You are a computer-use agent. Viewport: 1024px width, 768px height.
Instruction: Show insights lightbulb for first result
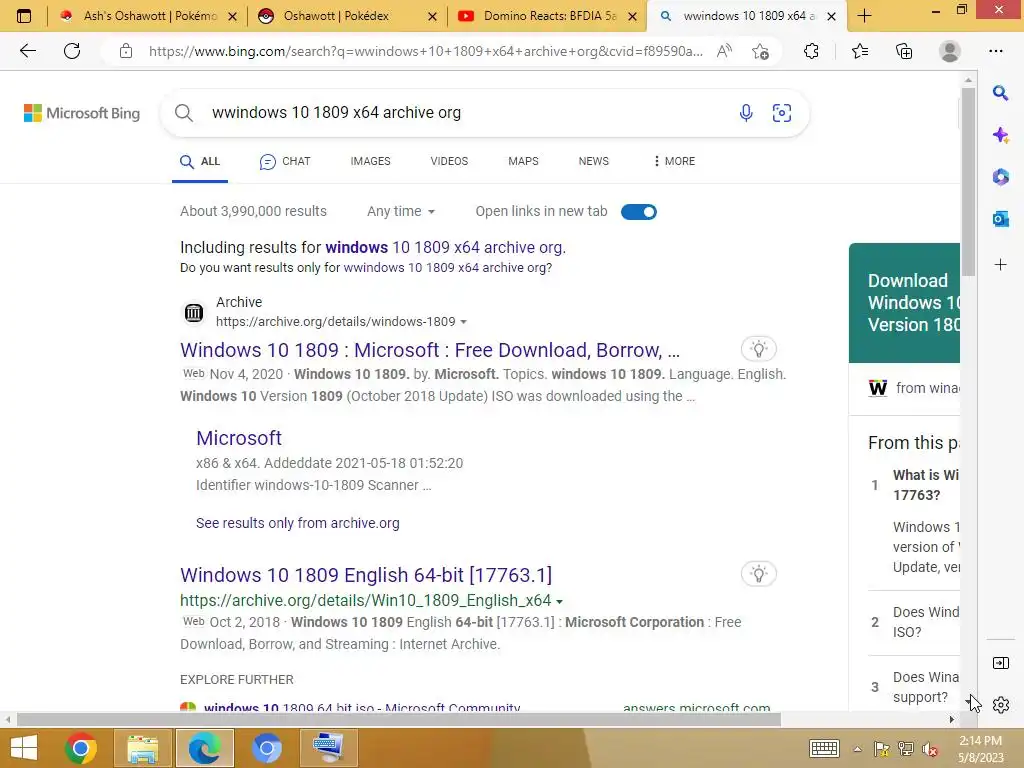(758, 349)
